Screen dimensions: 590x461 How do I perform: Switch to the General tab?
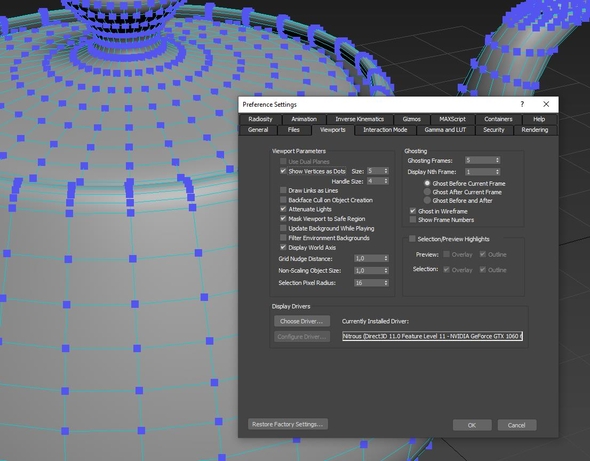pyautogui.click(x=258, y=130)
